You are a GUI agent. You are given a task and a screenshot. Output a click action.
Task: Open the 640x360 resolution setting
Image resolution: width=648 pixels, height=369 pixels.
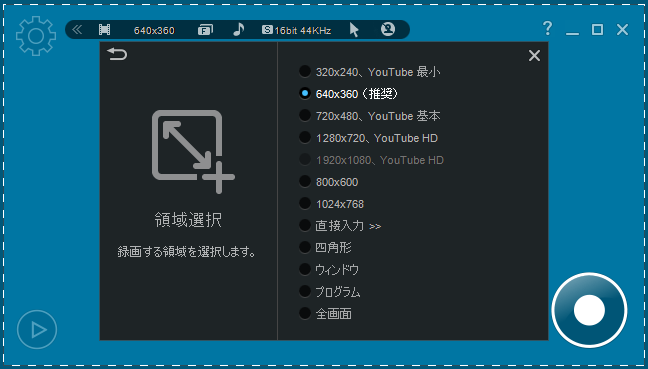click(154, 30)
